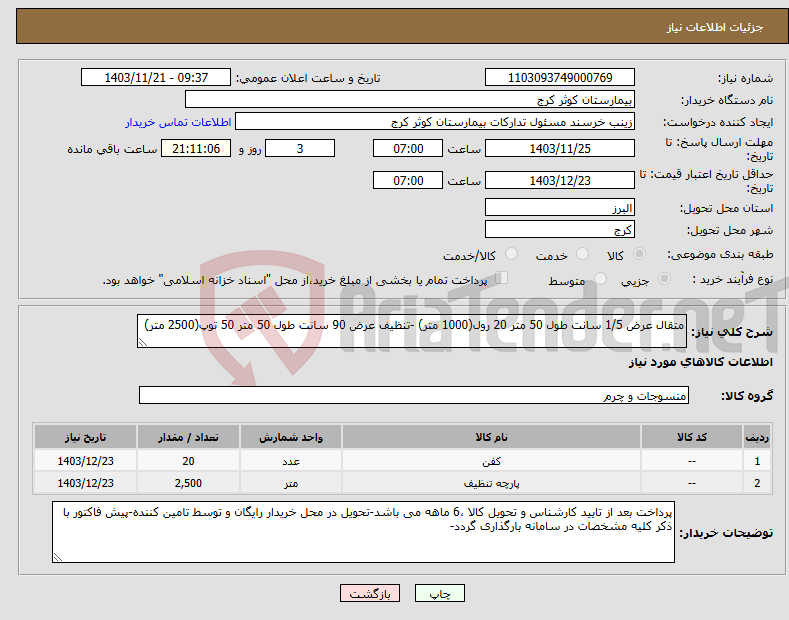Image resolution: width=789 pixels, height=620 pixels.
Task: Click the توضیحات خریدار notes textarea
Action: point(363,532)
